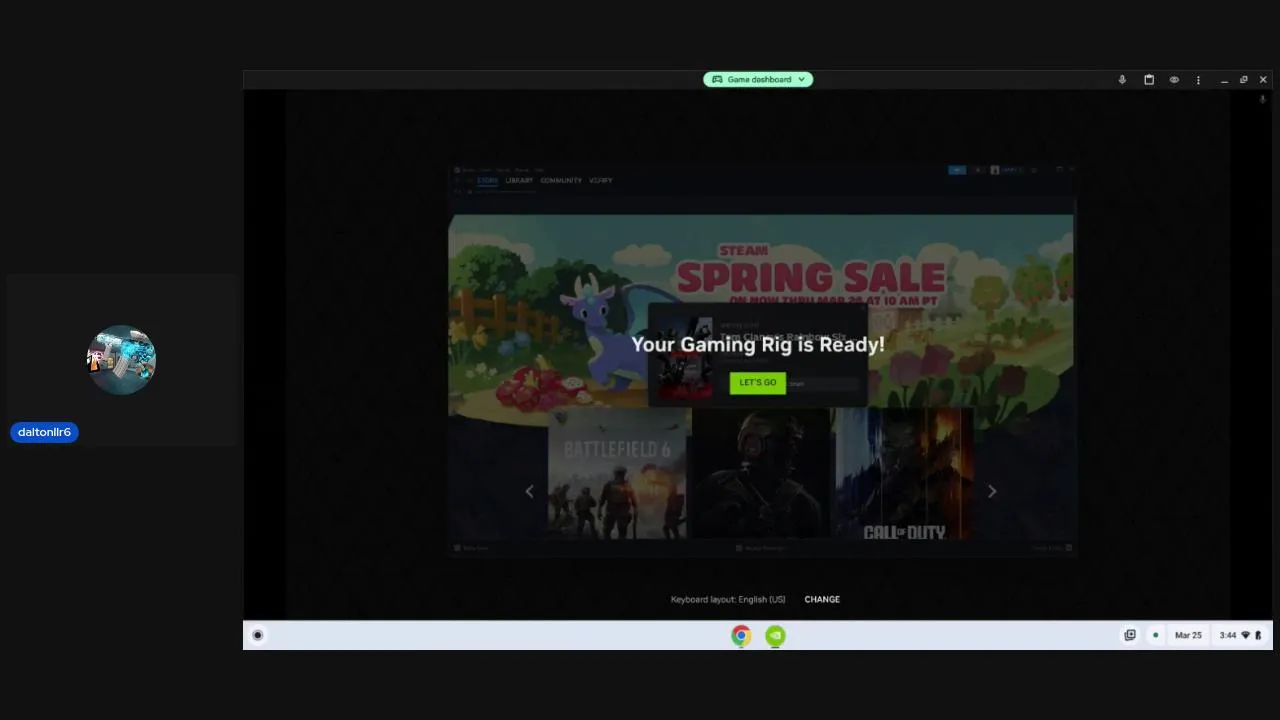Click CHANGE keyboard layout link
Viewport: 1280px width, 720px height.
pos(822,599)
